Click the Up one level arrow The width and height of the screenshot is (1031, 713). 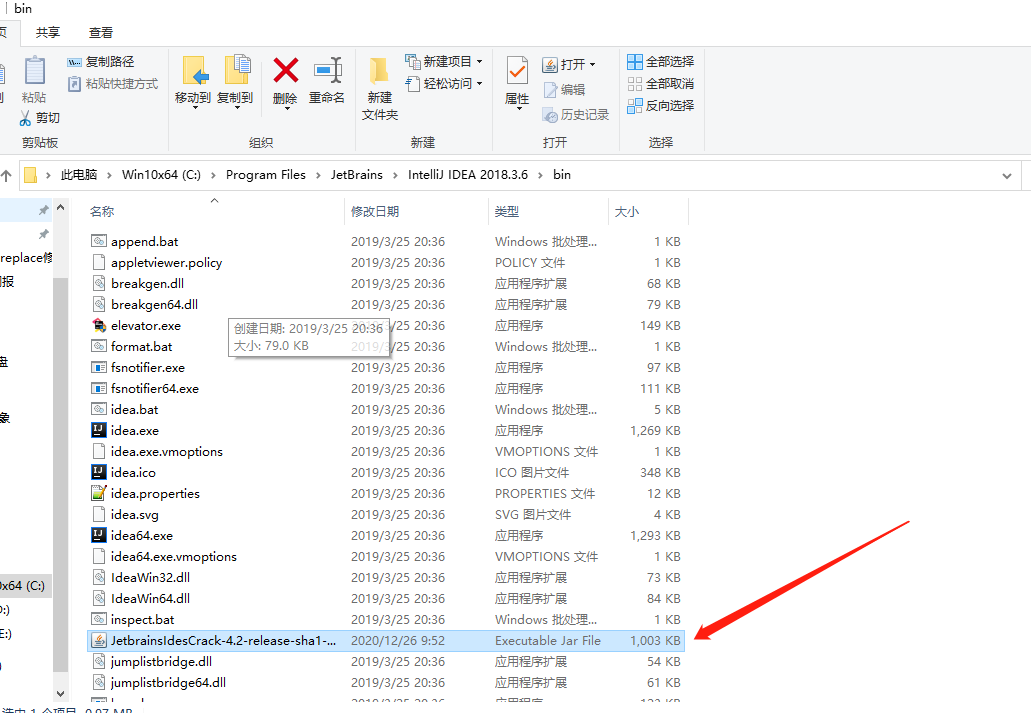pos(7,176)
